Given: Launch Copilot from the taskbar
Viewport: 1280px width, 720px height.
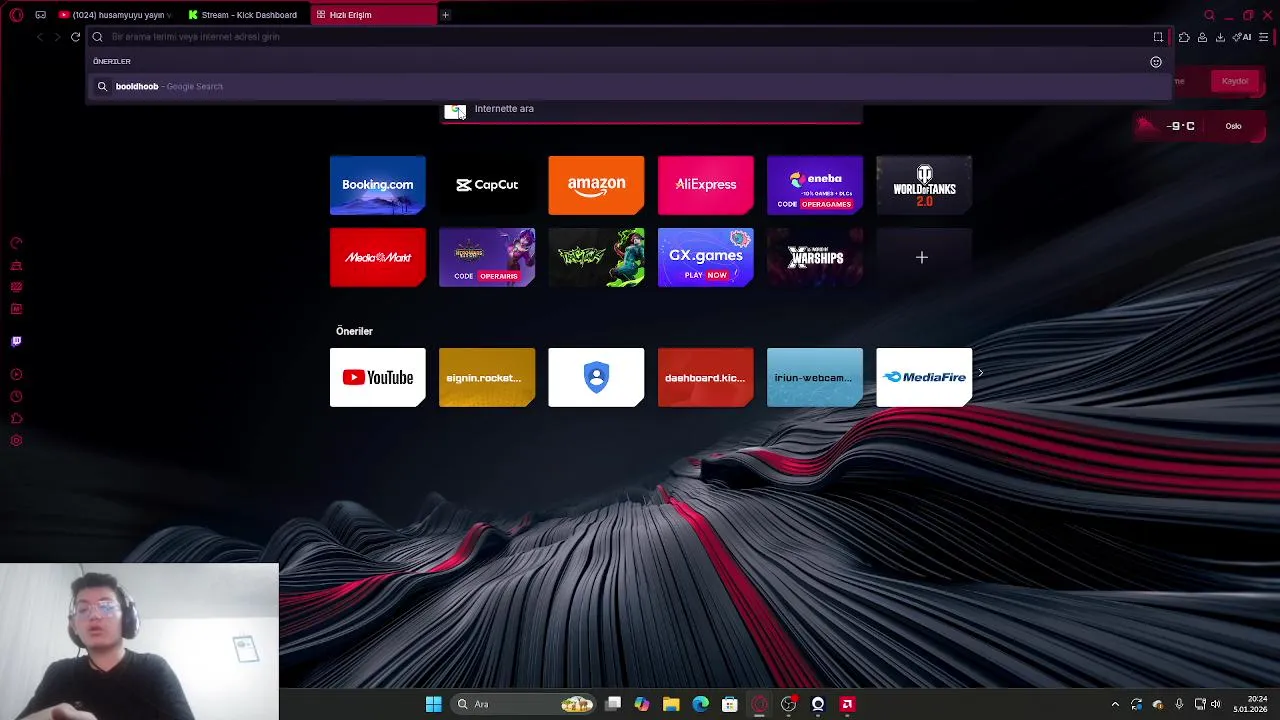Looking at the screenshot, I should tap(642, 704).
